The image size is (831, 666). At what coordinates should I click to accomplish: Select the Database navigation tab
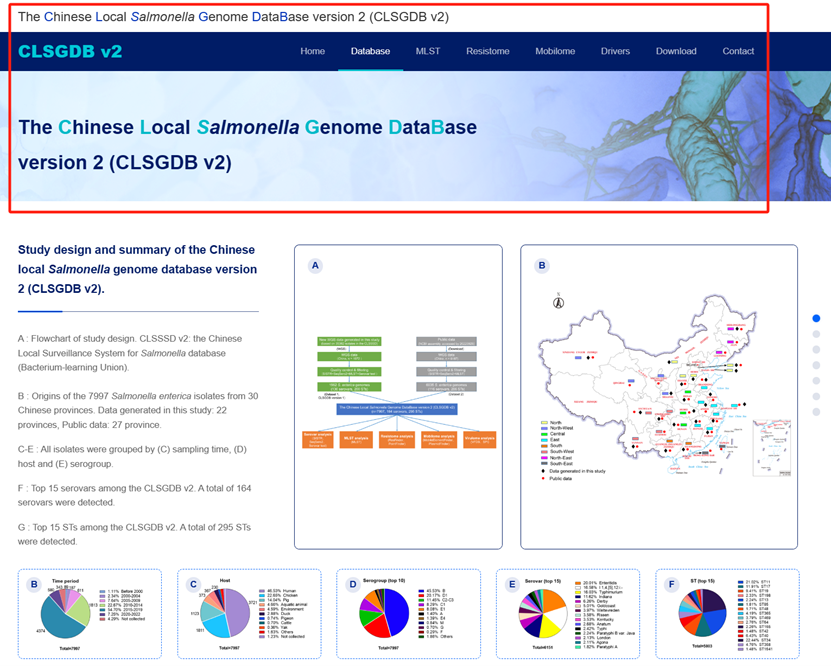click(x=370, y=51)
